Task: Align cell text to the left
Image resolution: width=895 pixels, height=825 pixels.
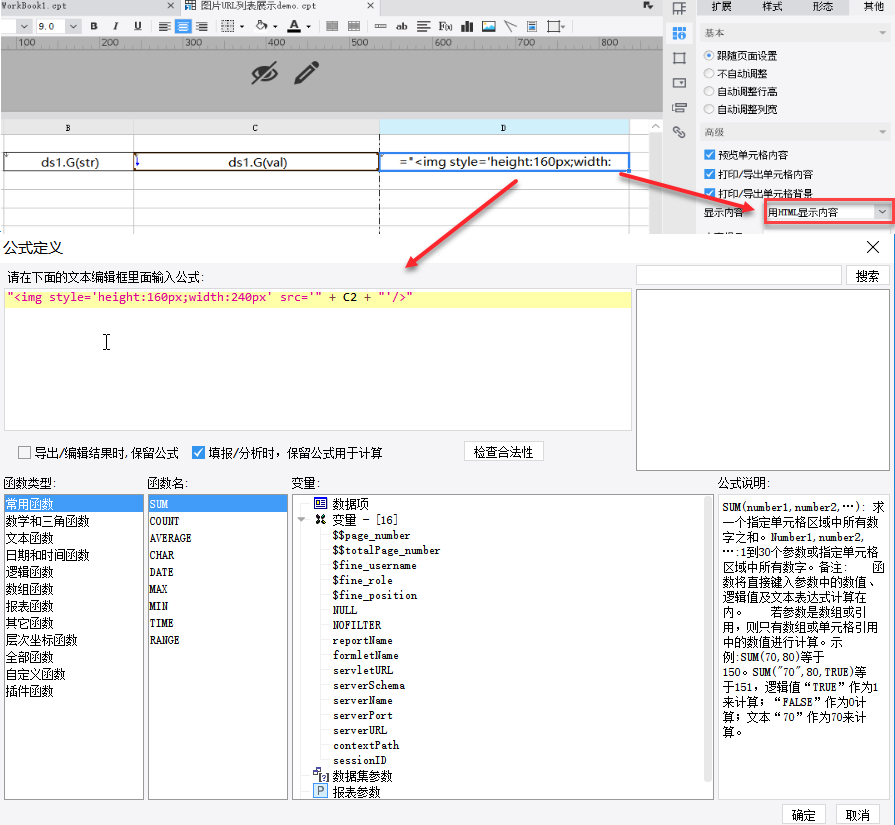Action: (x=164, y=26)
